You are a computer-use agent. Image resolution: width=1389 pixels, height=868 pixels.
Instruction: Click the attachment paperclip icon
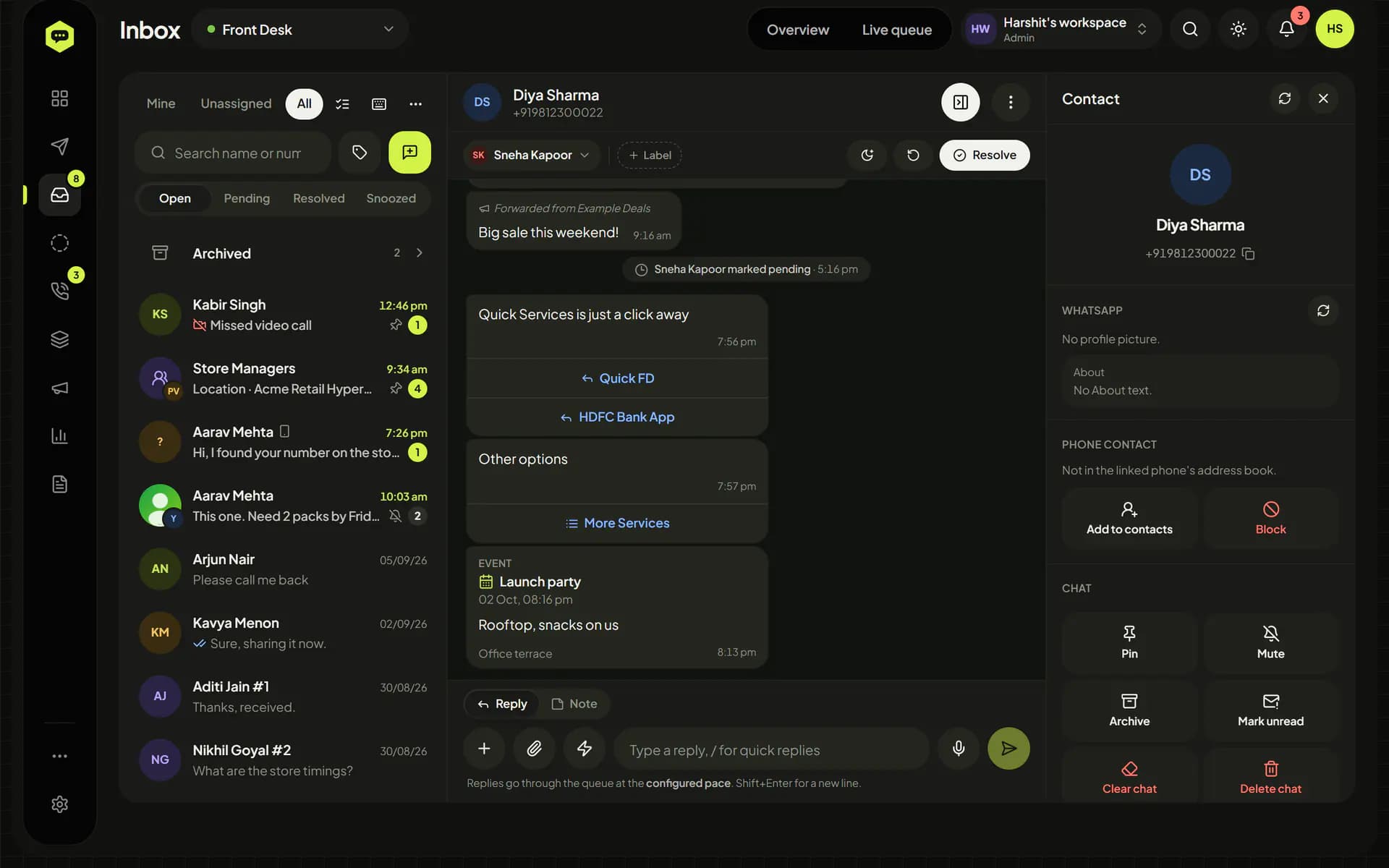(534, 749)
